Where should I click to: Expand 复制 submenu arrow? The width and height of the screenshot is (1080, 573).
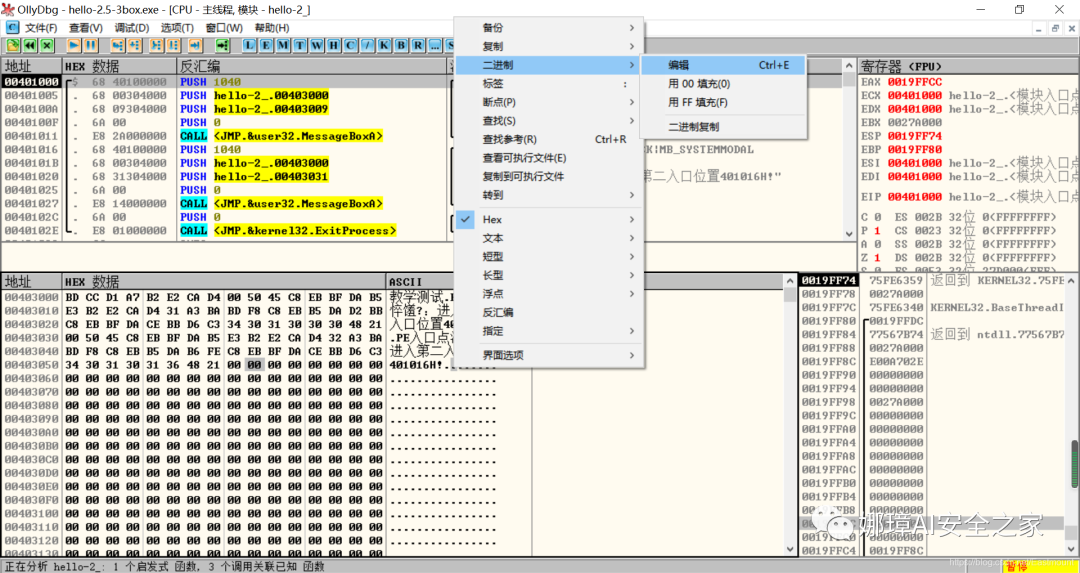click(632, 46)
